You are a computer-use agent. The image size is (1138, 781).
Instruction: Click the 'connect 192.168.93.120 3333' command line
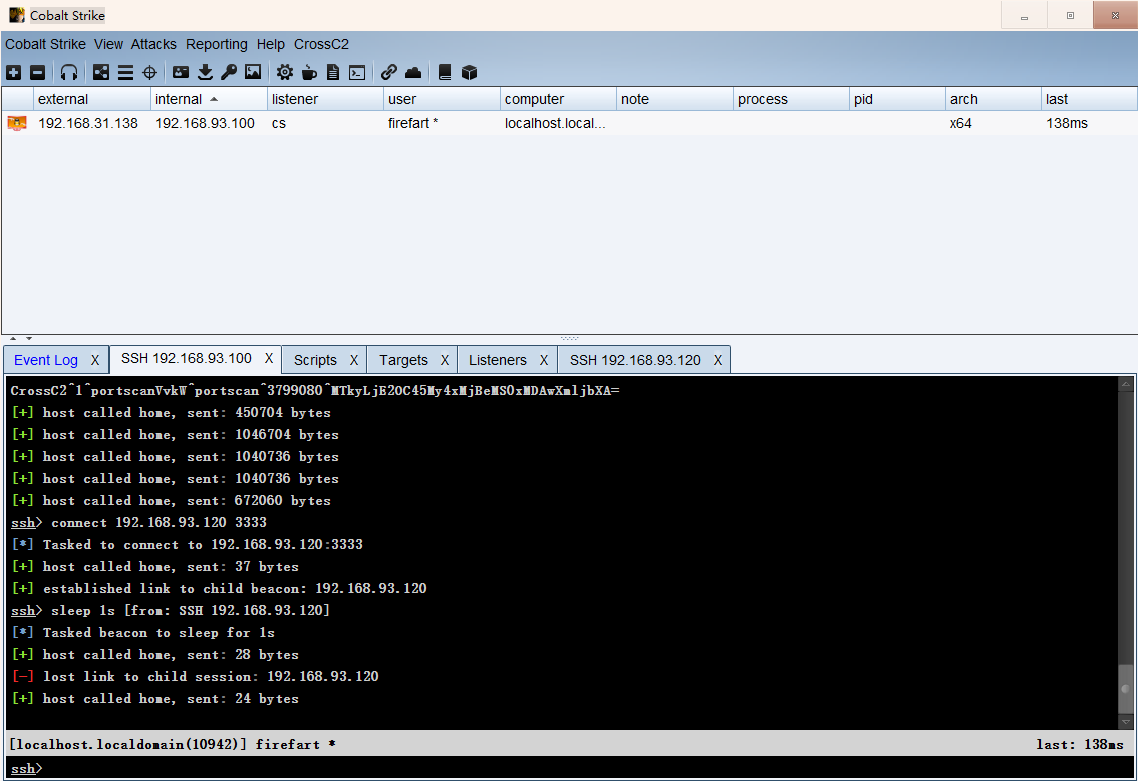139,523
